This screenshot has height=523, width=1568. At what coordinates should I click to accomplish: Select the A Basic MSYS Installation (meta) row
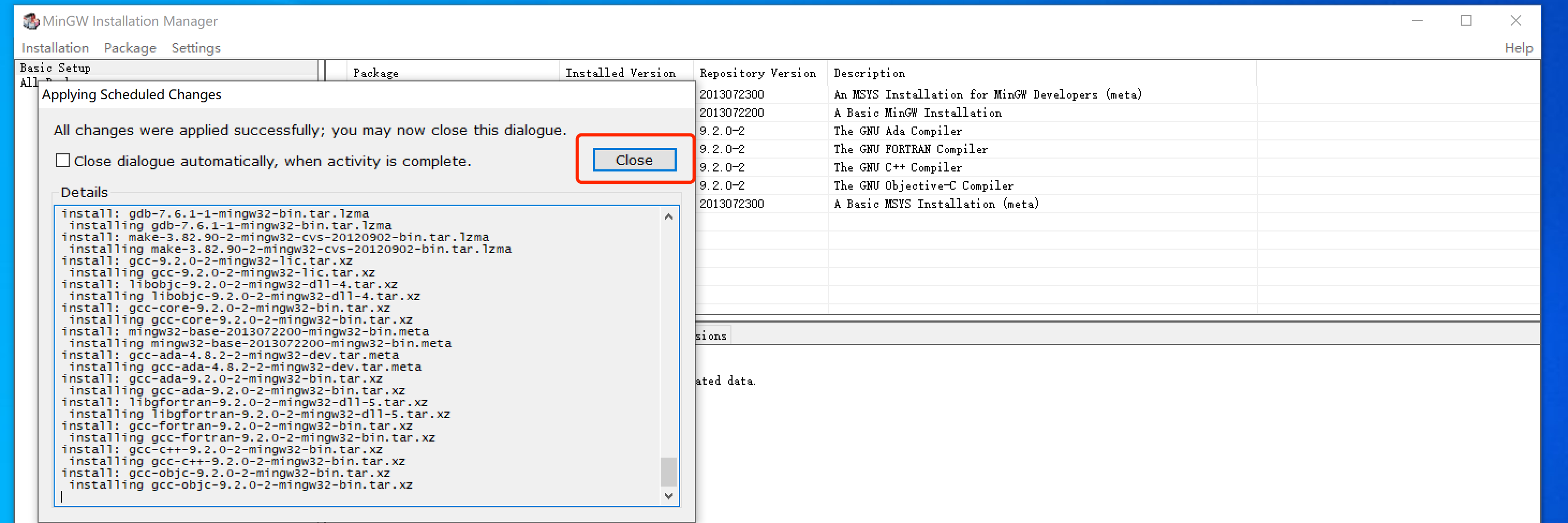pyautogui.click(x=1118, y=204)
